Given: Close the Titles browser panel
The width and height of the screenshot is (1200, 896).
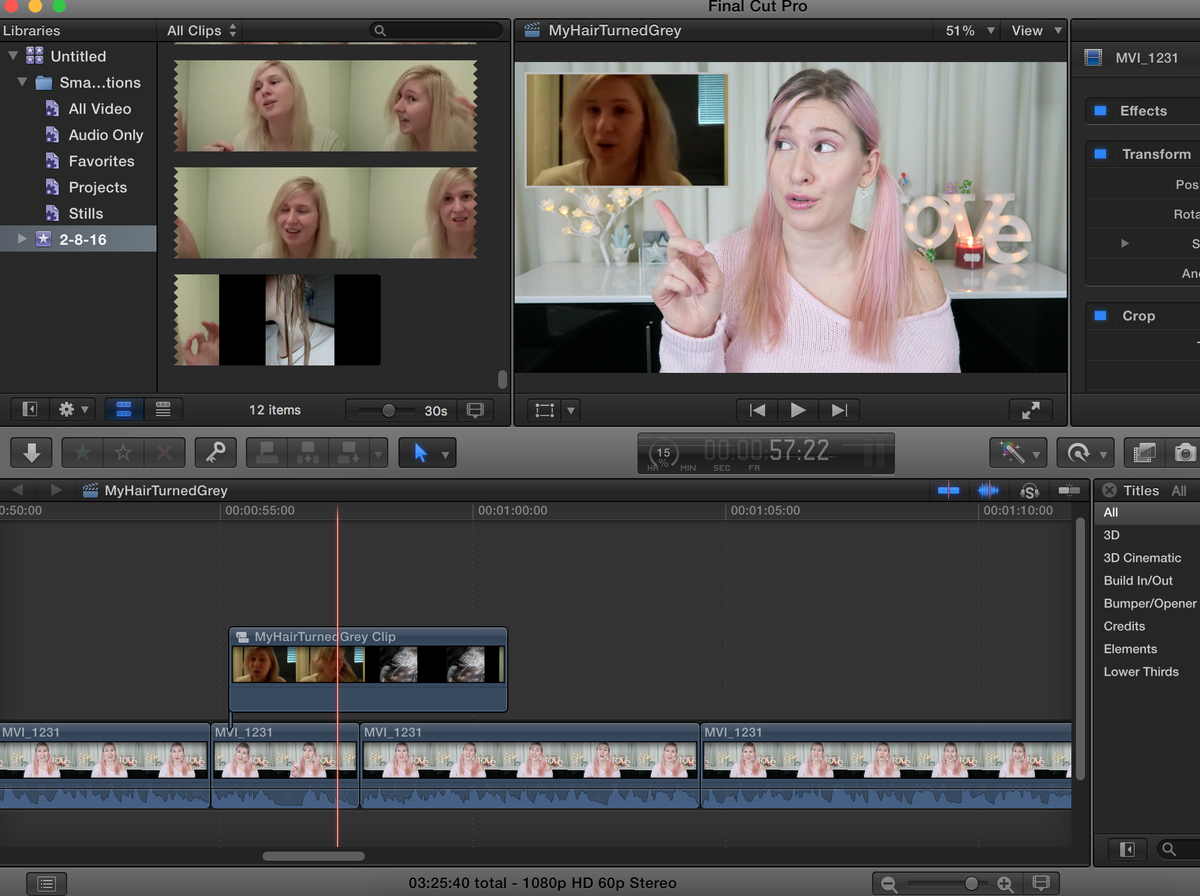Looking at the screenshot, I should pos(1108,490).
